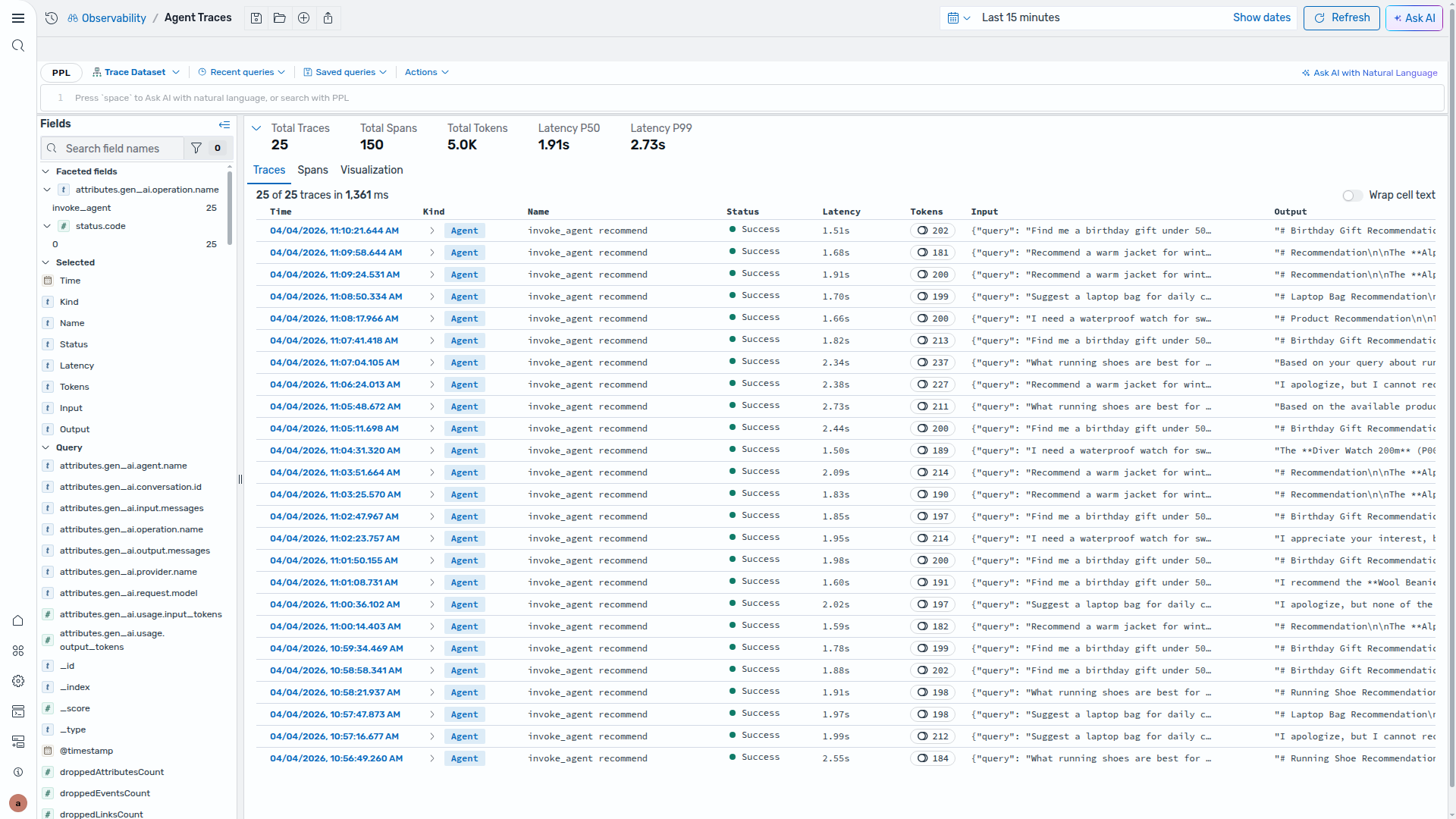1456x819 pixels.
Task: Open trace 04/04/2026, 11:07:04.105 AM
Action: click(334, 362)
